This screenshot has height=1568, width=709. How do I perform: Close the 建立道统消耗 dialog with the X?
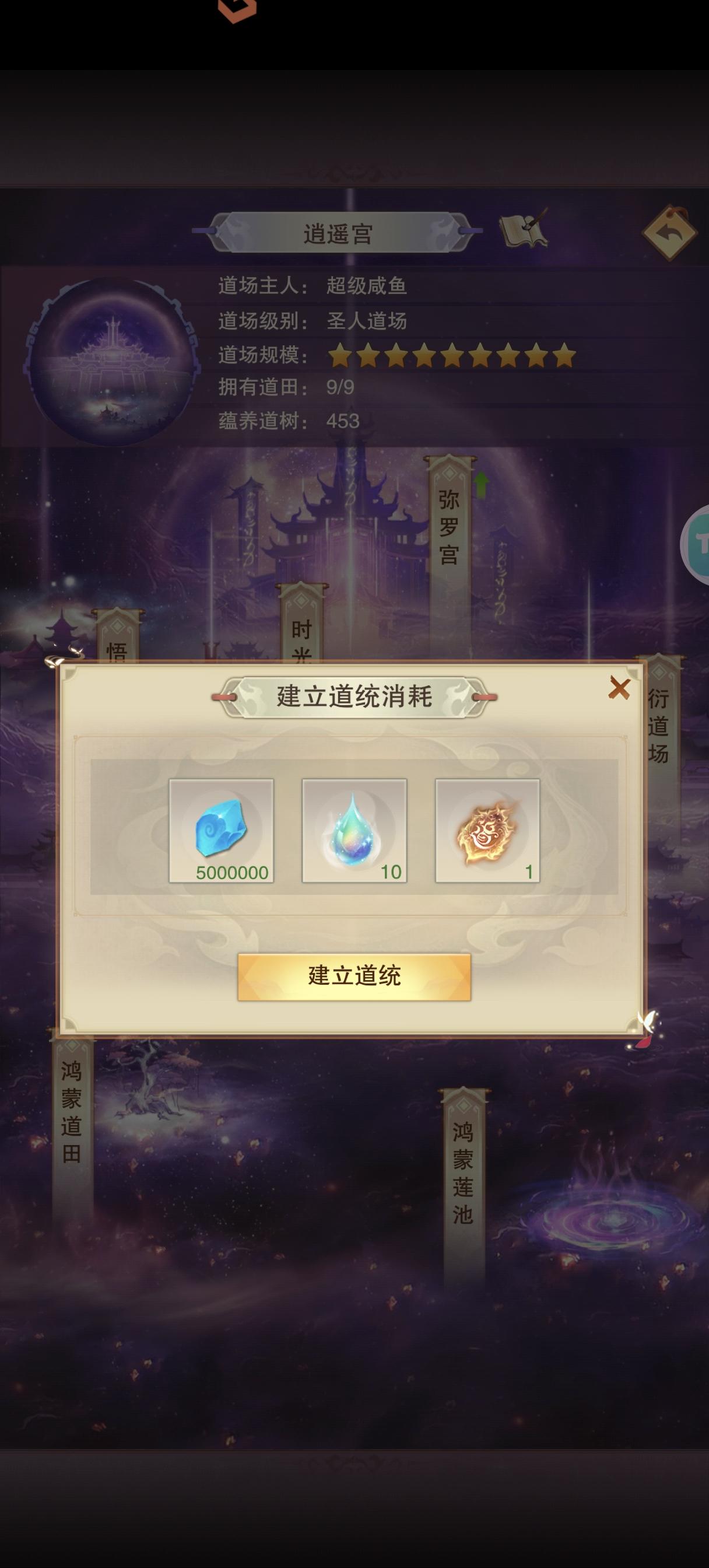619,688
